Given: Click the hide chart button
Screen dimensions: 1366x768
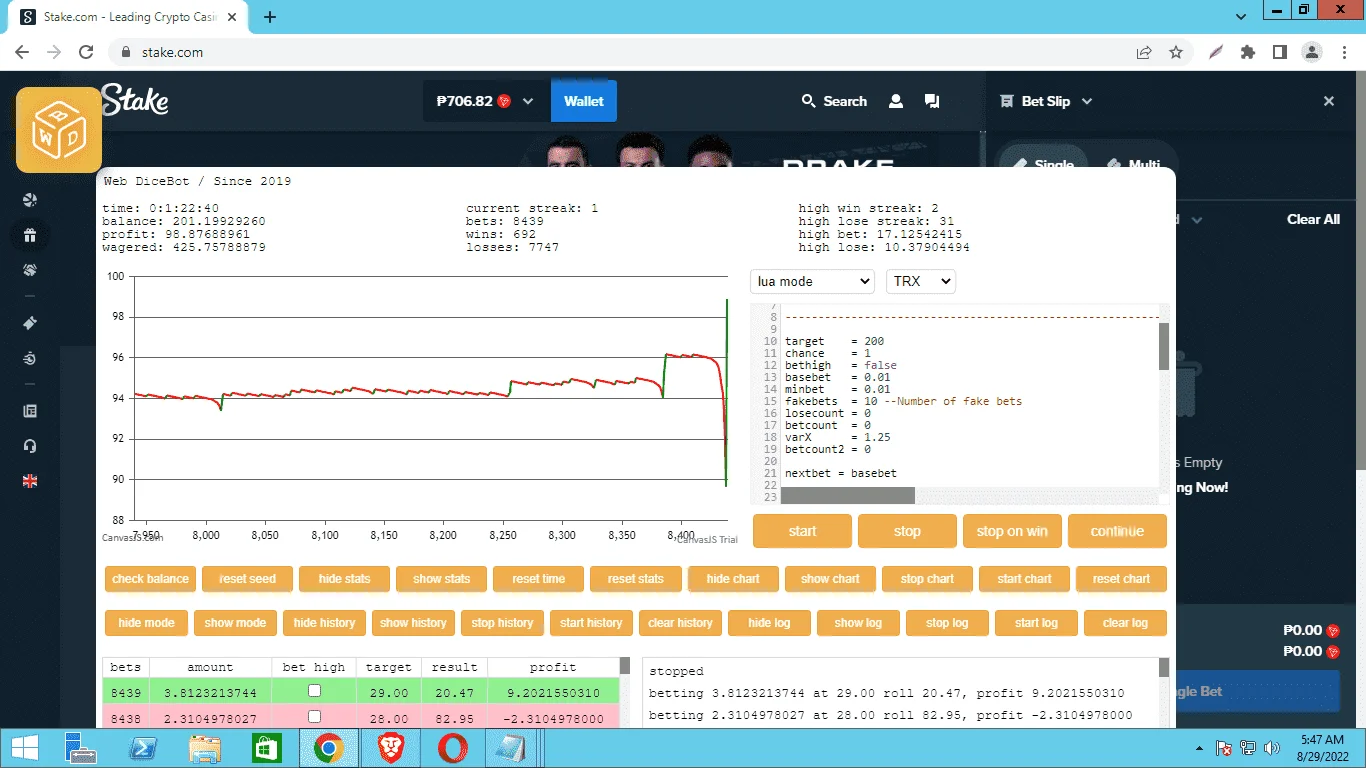Looking at the screenshot, I should click(x=733, y=579).
